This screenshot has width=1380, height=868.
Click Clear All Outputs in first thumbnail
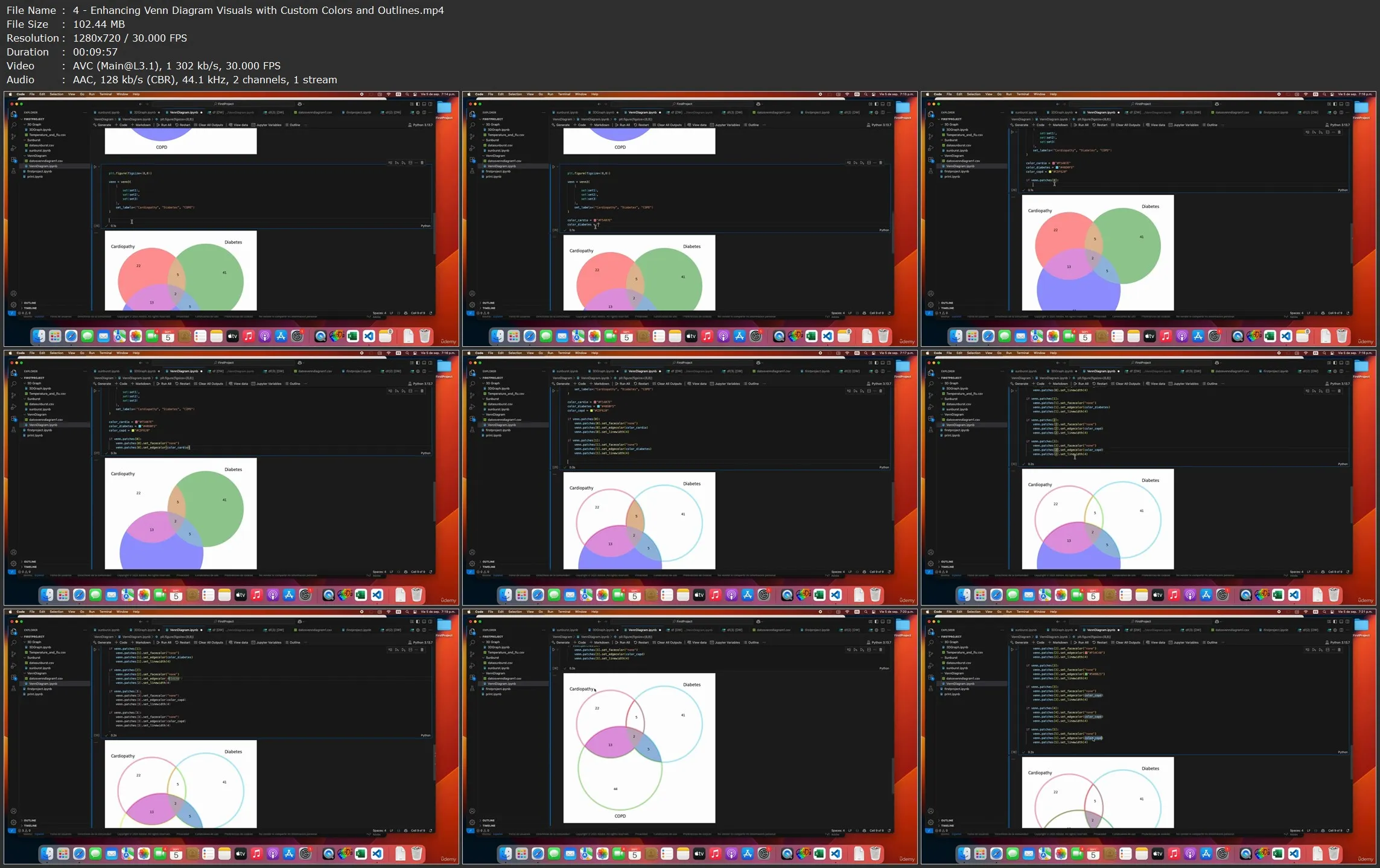coord(209,125)
